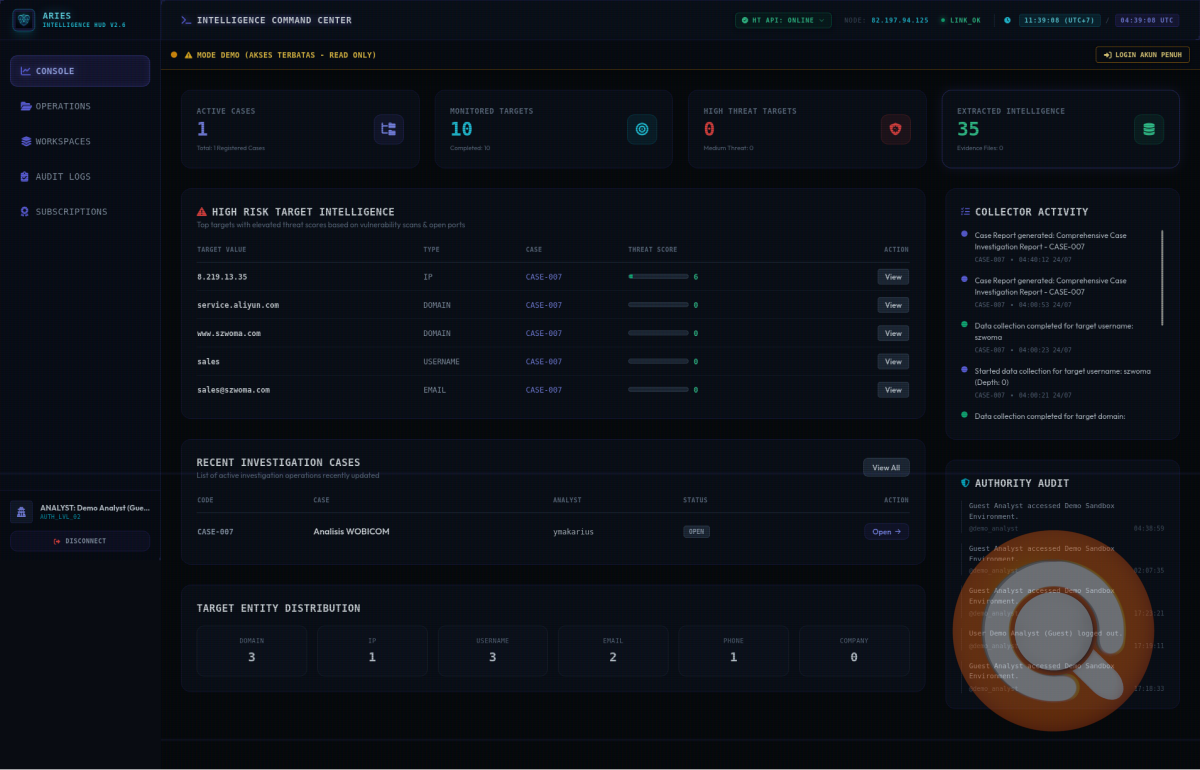The image size is (1200, 770).
Task: Click ANALYST: Demo Analyst profile text
Action: (95, 508)
